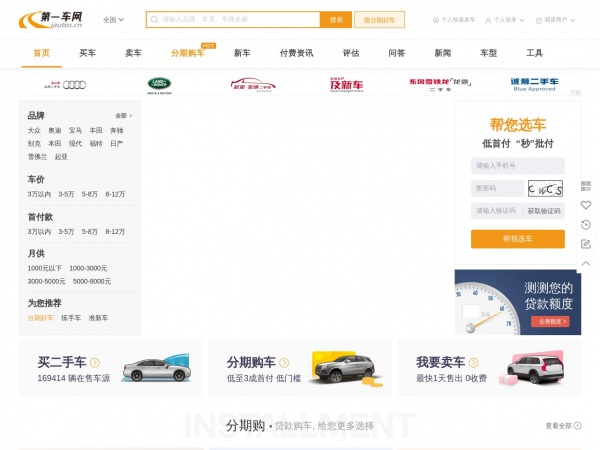Open the 我是商户 dropdown
This screenshot has width=600, height=450.
(555, 20)
